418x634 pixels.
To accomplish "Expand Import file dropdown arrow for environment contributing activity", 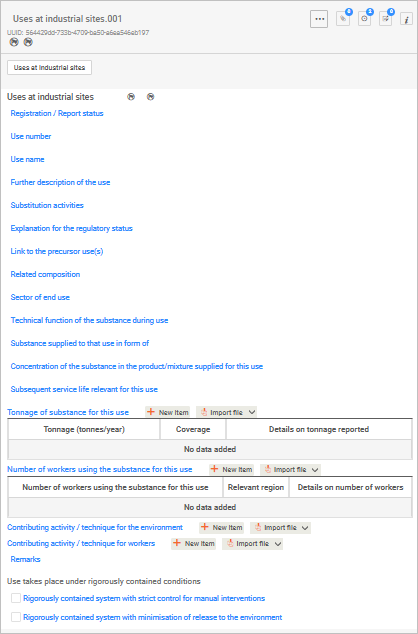I will [x=306, y=528].
